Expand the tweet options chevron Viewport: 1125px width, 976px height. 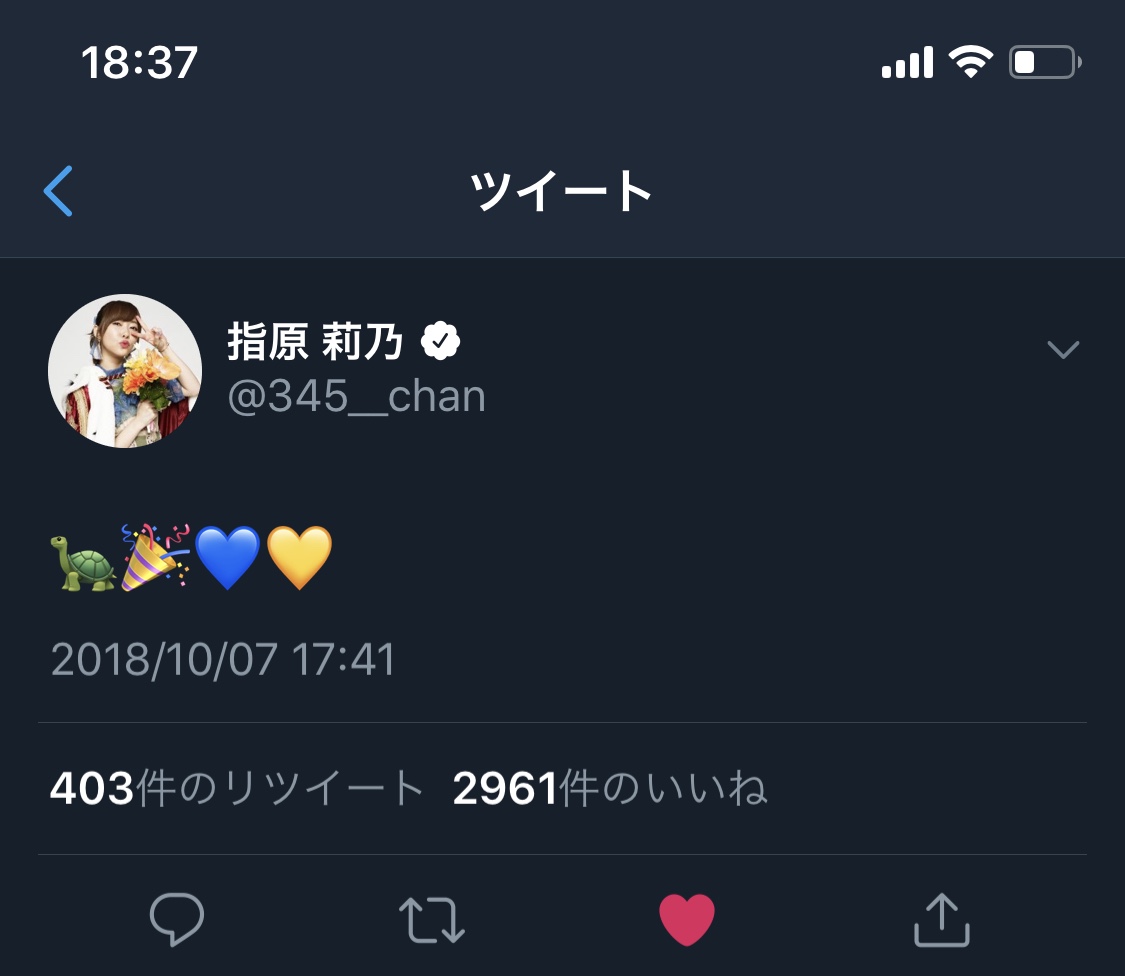pos(1062,349)
